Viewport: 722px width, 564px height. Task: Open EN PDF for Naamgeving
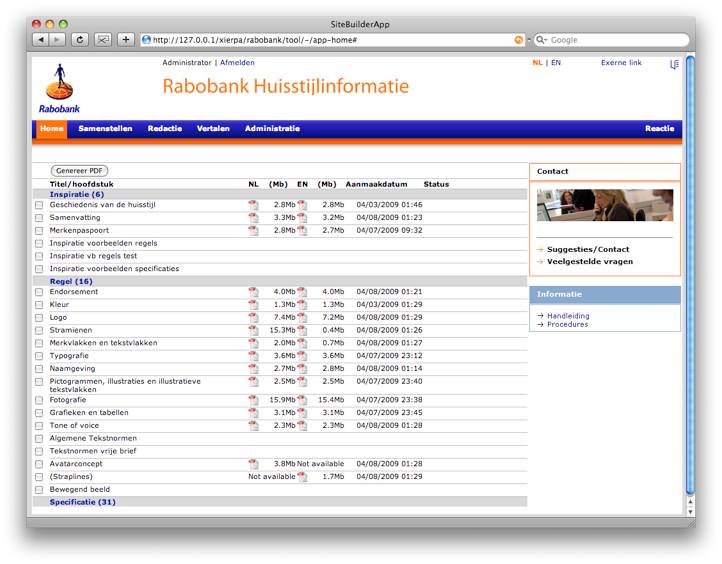[302, 369]
